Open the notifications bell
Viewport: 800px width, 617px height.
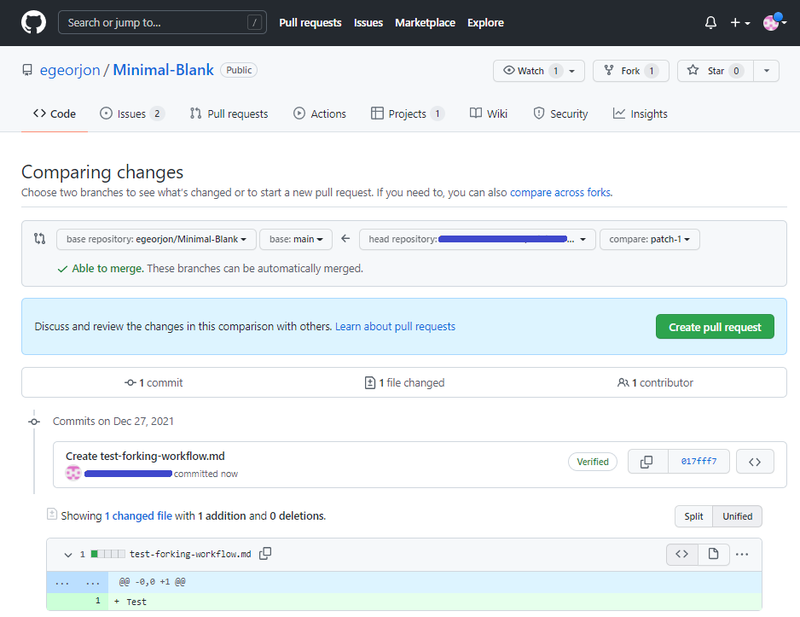710,22
